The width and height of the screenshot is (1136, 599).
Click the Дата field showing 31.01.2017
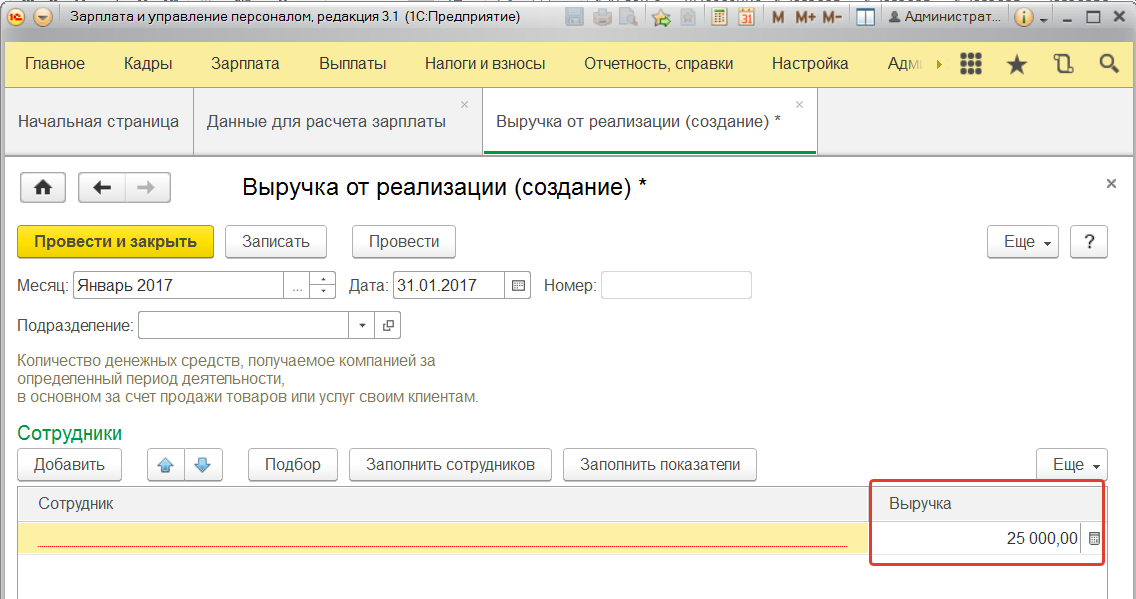point(448,285)
